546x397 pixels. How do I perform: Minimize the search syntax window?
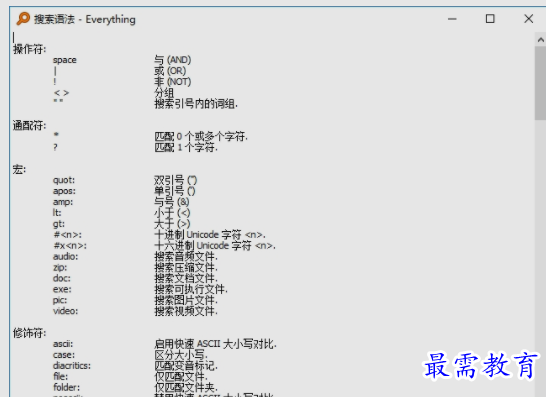tap(452, 19)
